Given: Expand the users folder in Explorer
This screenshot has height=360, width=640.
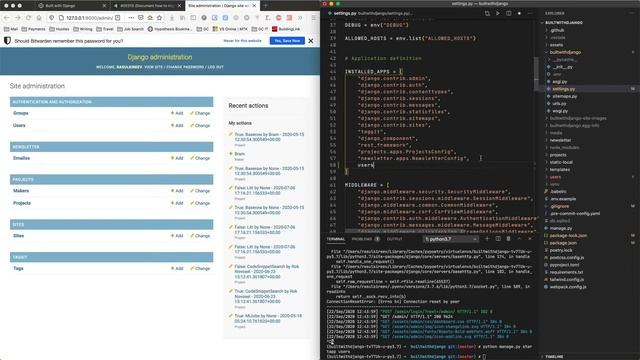Looking at the screenshot, I should pyautogui.click(x=555, y=177).
